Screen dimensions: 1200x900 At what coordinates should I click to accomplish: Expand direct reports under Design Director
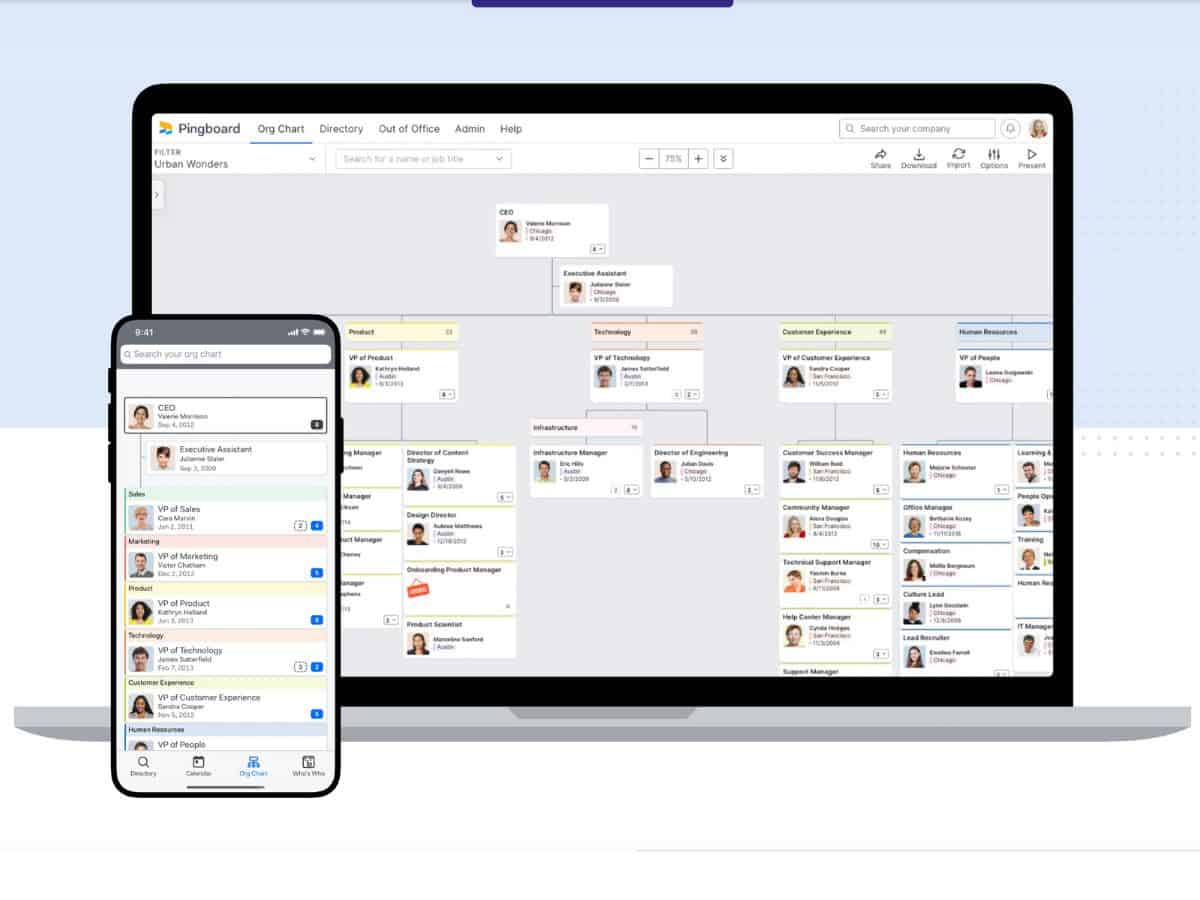click(504, 552)
